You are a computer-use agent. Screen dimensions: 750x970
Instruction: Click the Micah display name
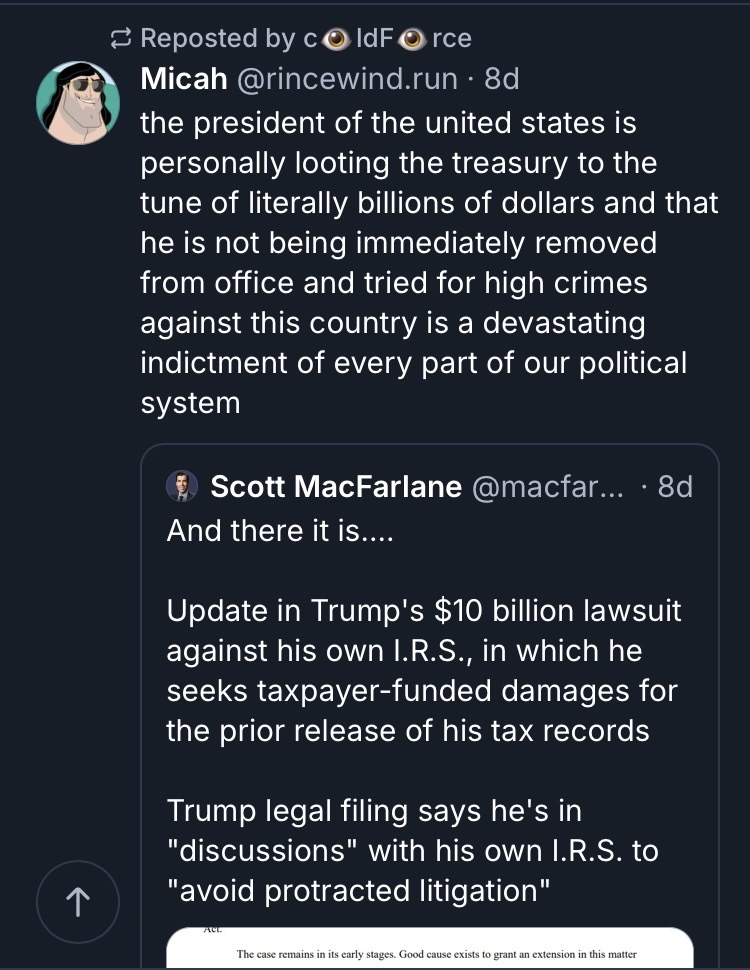[x=183, y=79]
